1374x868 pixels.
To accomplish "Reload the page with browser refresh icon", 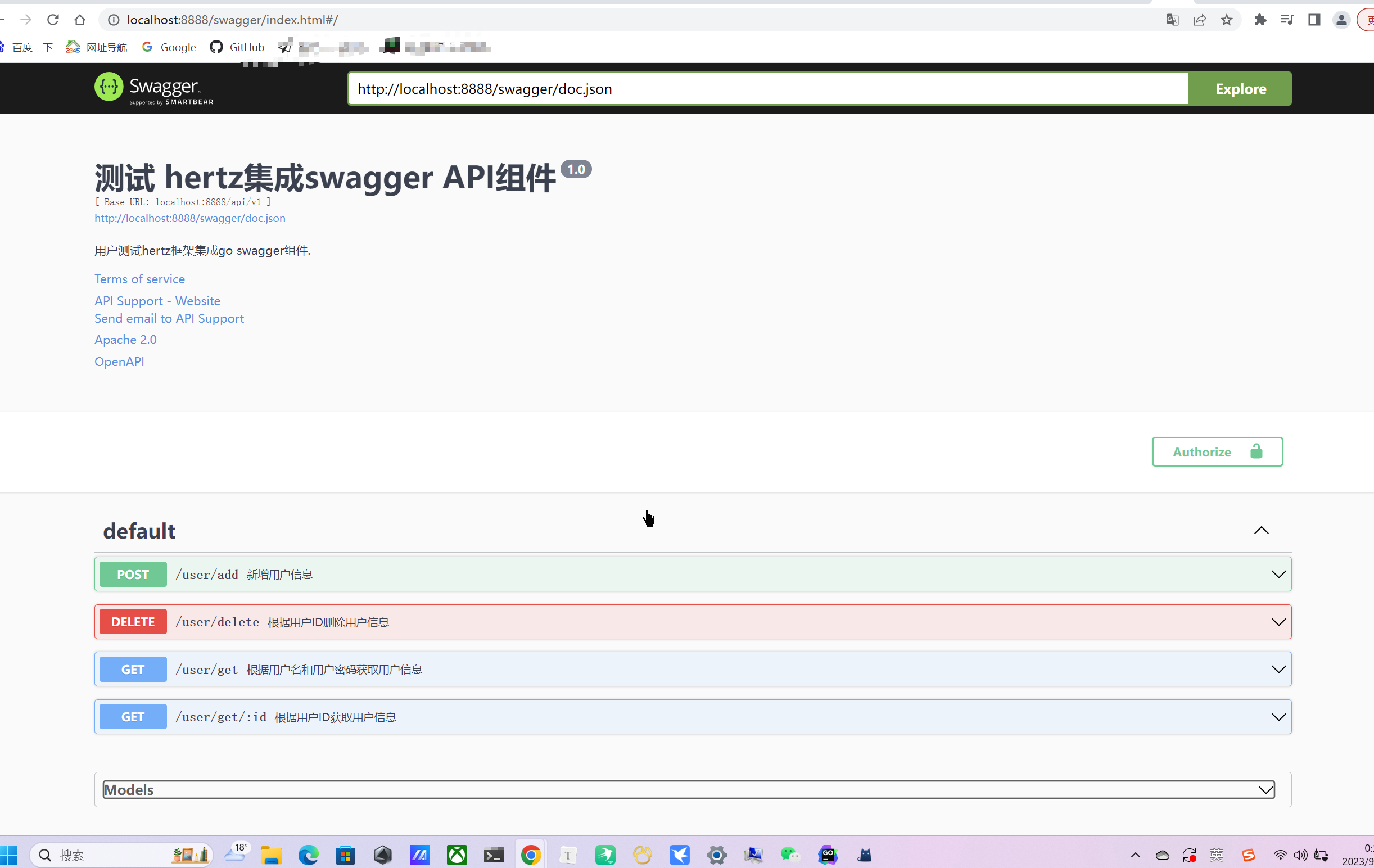I will coord(53,20).
